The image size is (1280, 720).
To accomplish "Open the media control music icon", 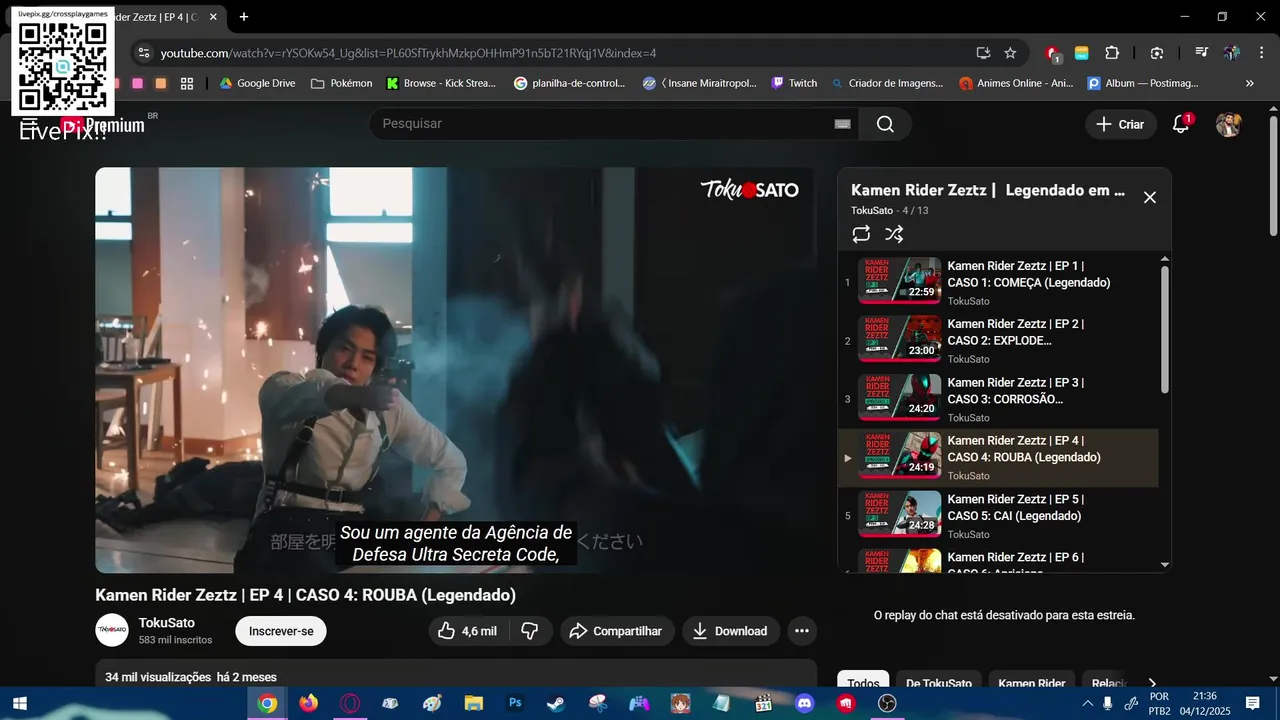I will coord(1201,53).
